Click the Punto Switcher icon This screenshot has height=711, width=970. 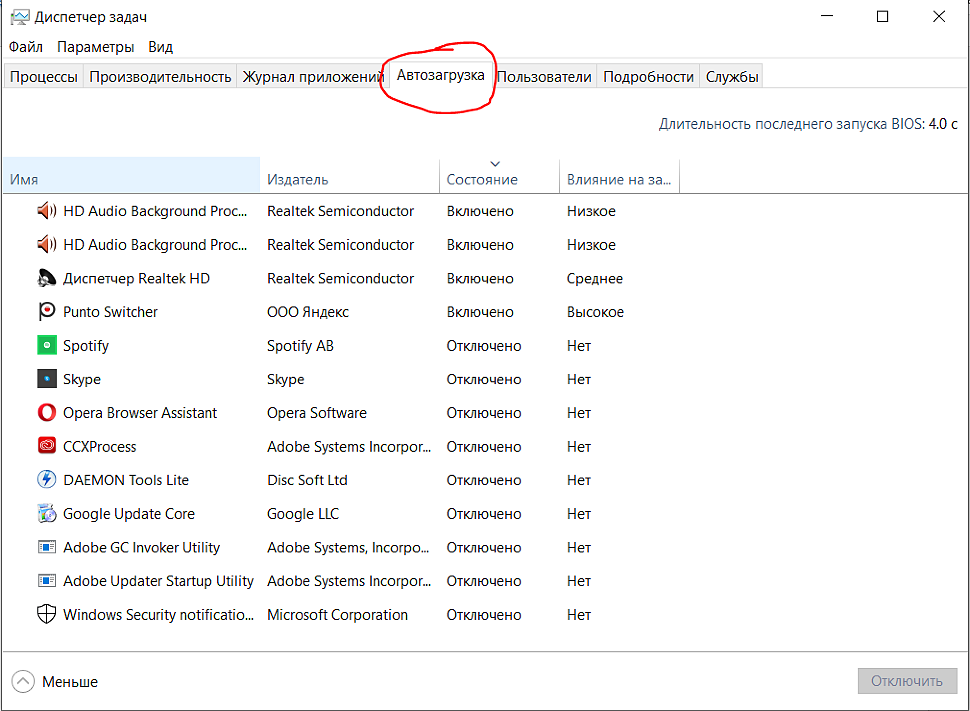point(46,312)
